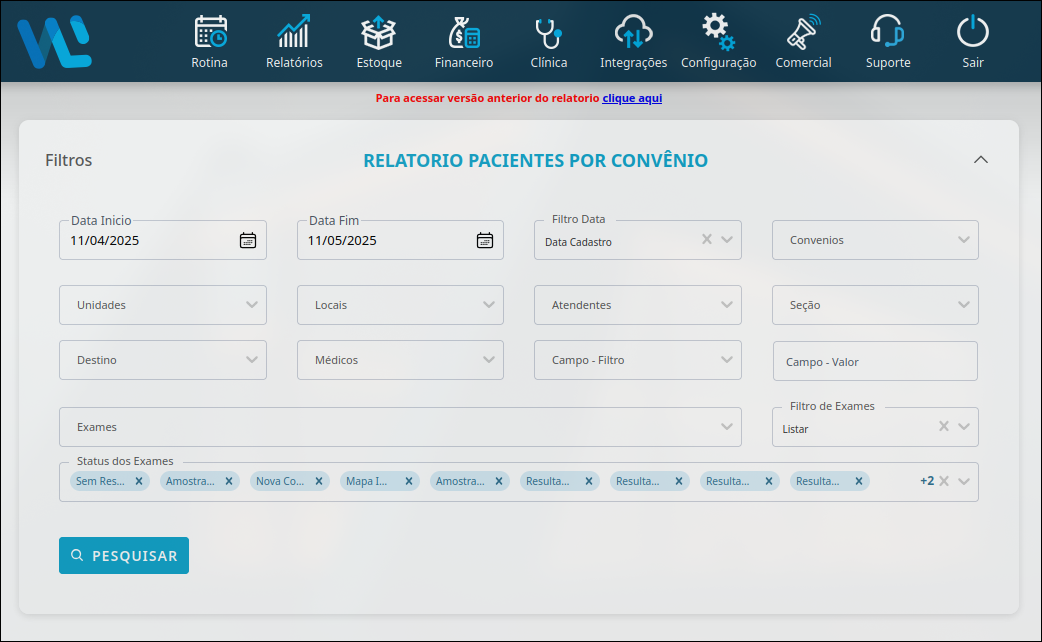Clear all Status dos Exames selections
Screen dimensions: 1042x642
click(944, 481)
